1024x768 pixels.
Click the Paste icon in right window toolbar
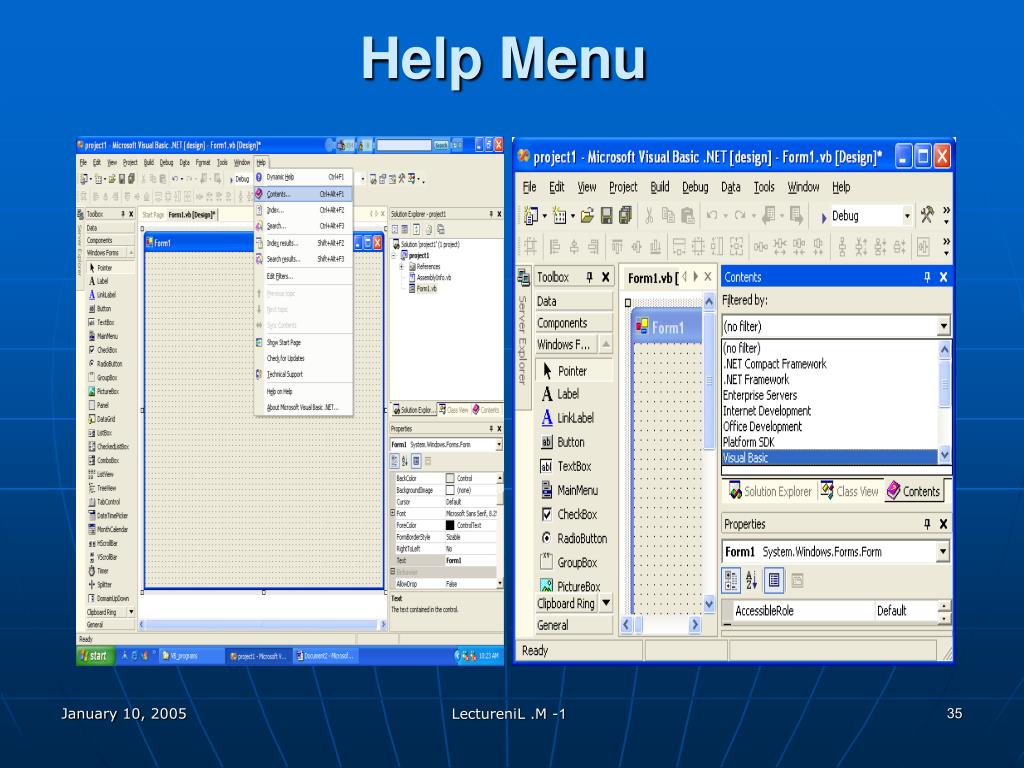pos(688,215)
